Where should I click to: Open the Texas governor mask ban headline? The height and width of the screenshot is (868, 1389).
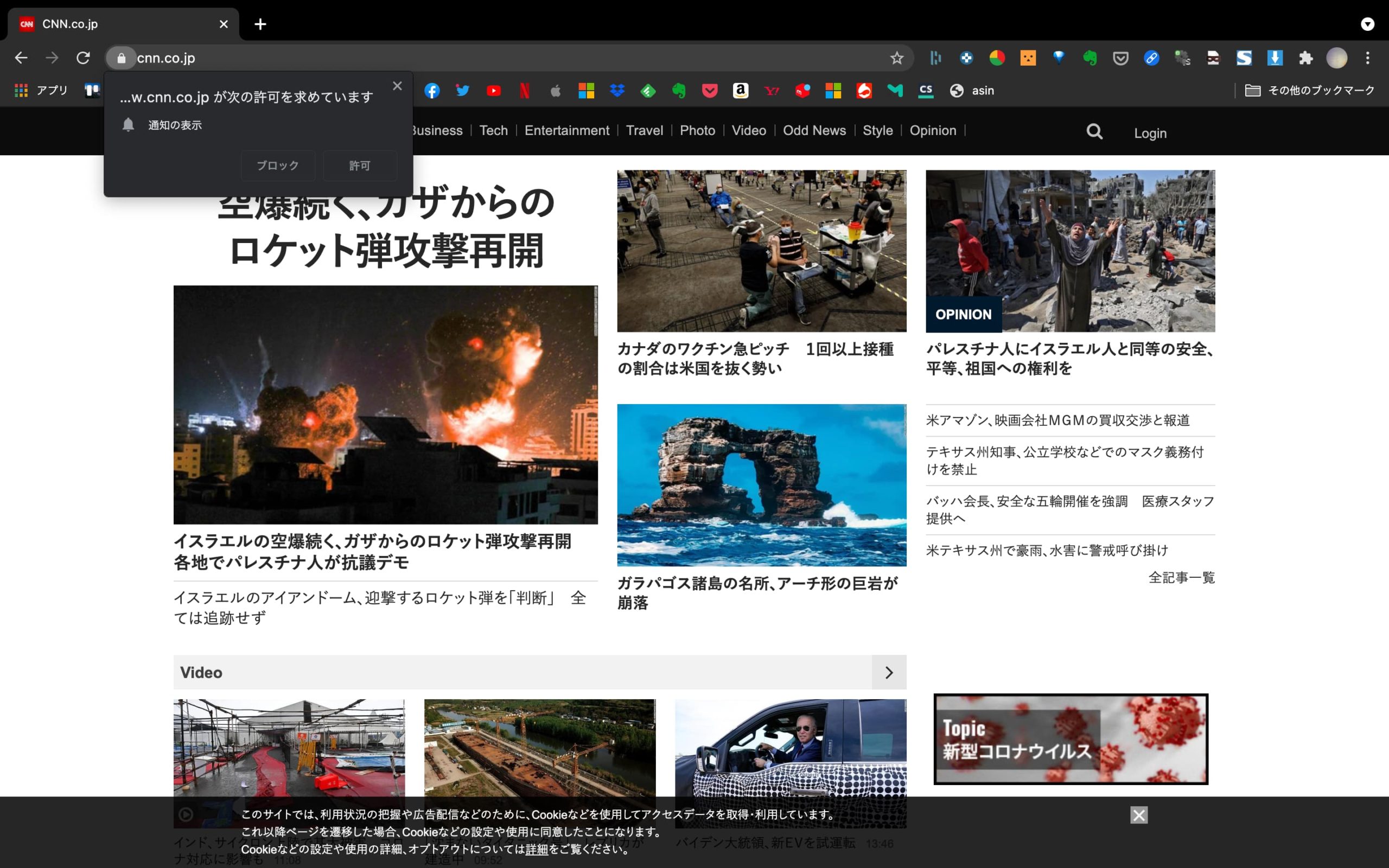pyautogui.click(x=1065, y=461)
